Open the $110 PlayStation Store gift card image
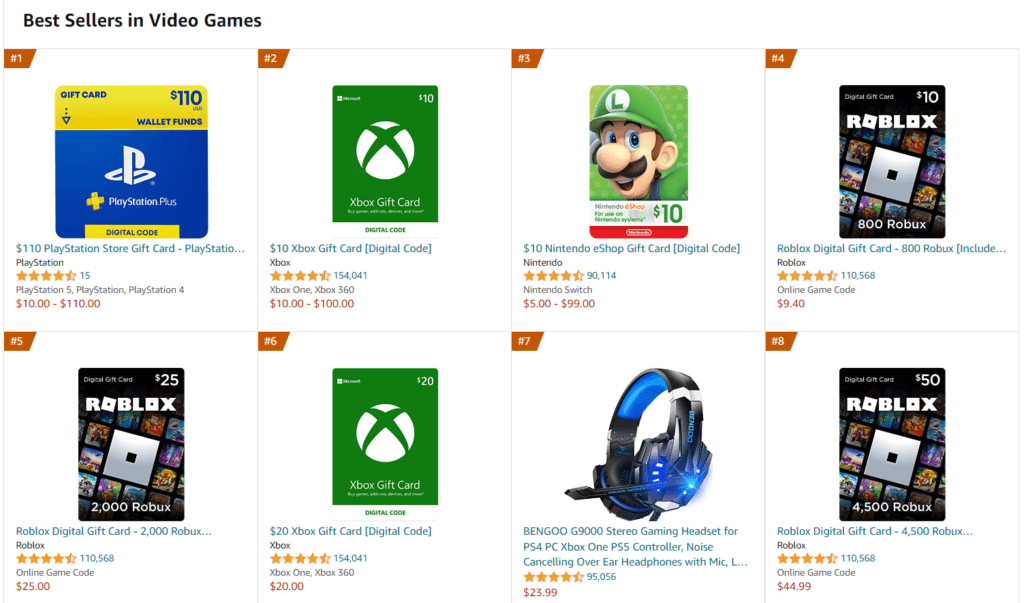Screen dimensions: 1024x603 [x=131, y=161]
